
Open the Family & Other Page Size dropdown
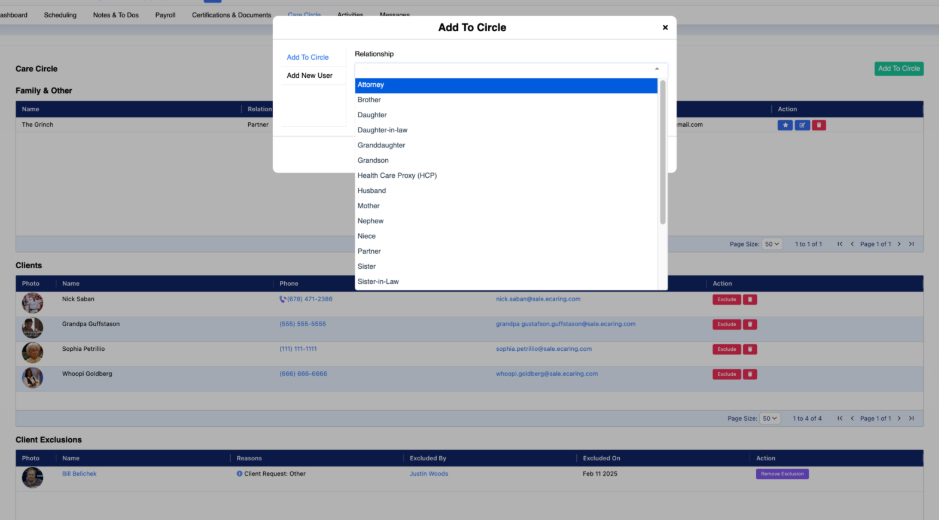(x=772, y=244)
